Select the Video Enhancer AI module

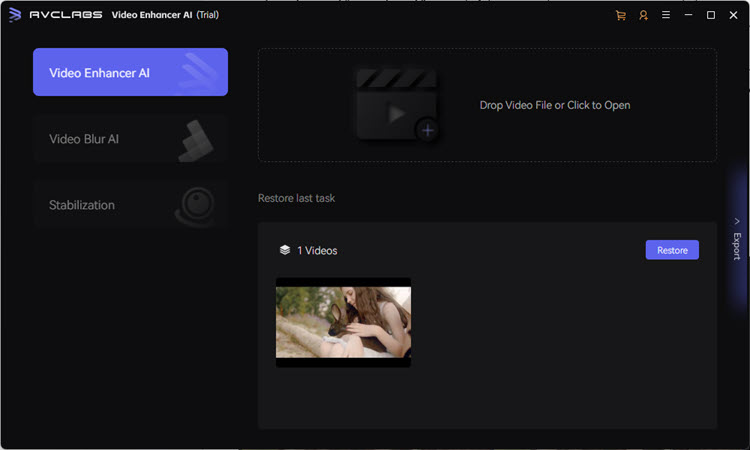click(130, 72)
